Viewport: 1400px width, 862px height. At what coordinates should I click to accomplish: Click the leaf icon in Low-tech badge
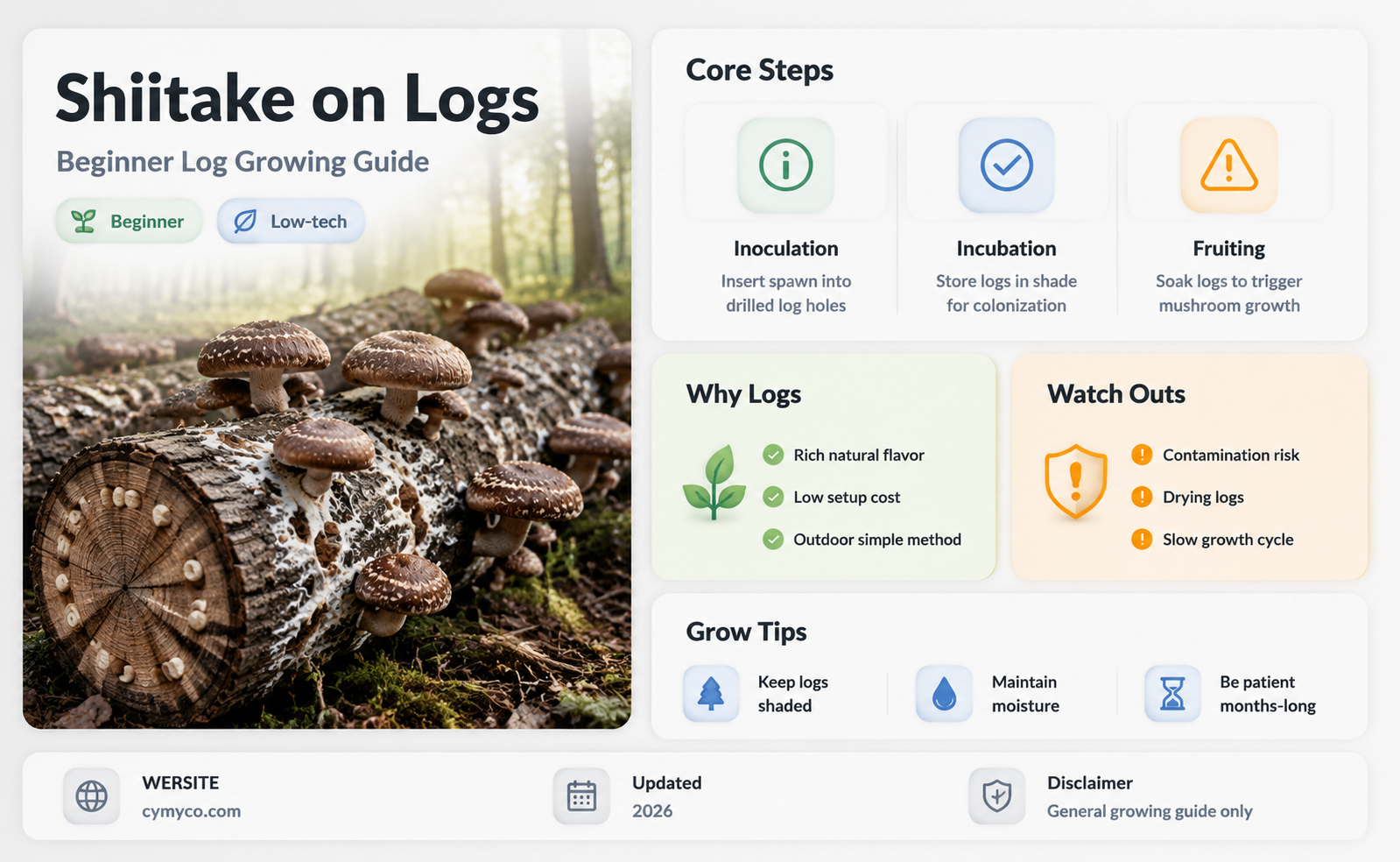[x=245, y=222]
